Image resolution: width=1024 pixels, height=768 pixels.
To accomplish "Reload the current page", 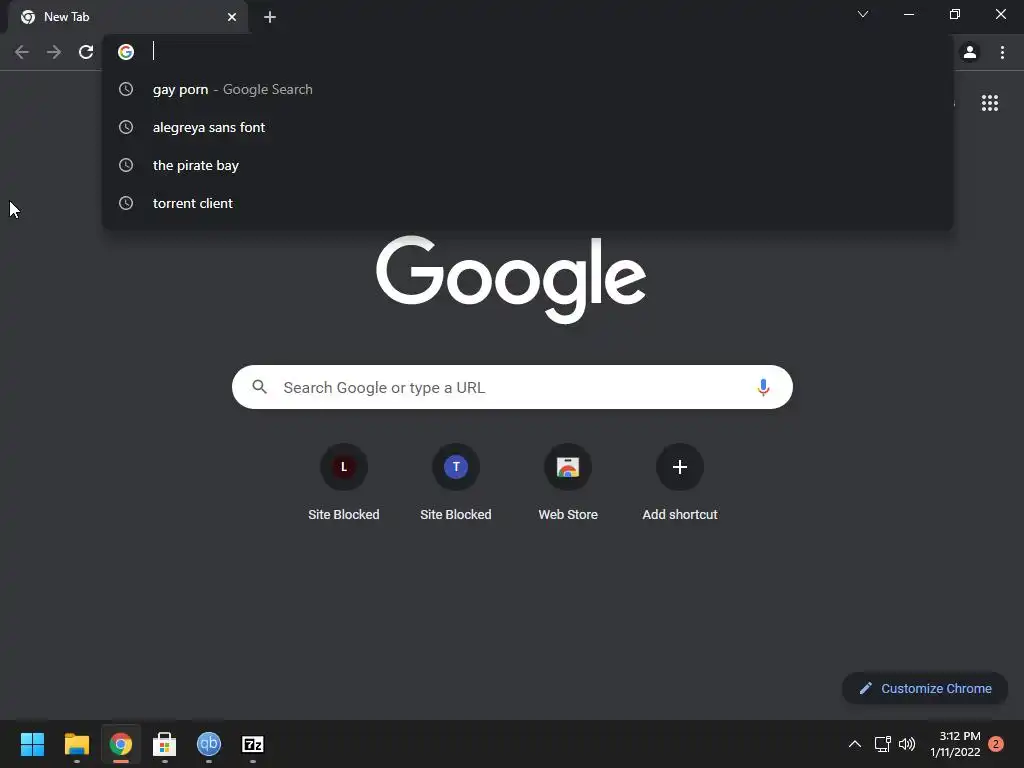I will pos(86,52).
